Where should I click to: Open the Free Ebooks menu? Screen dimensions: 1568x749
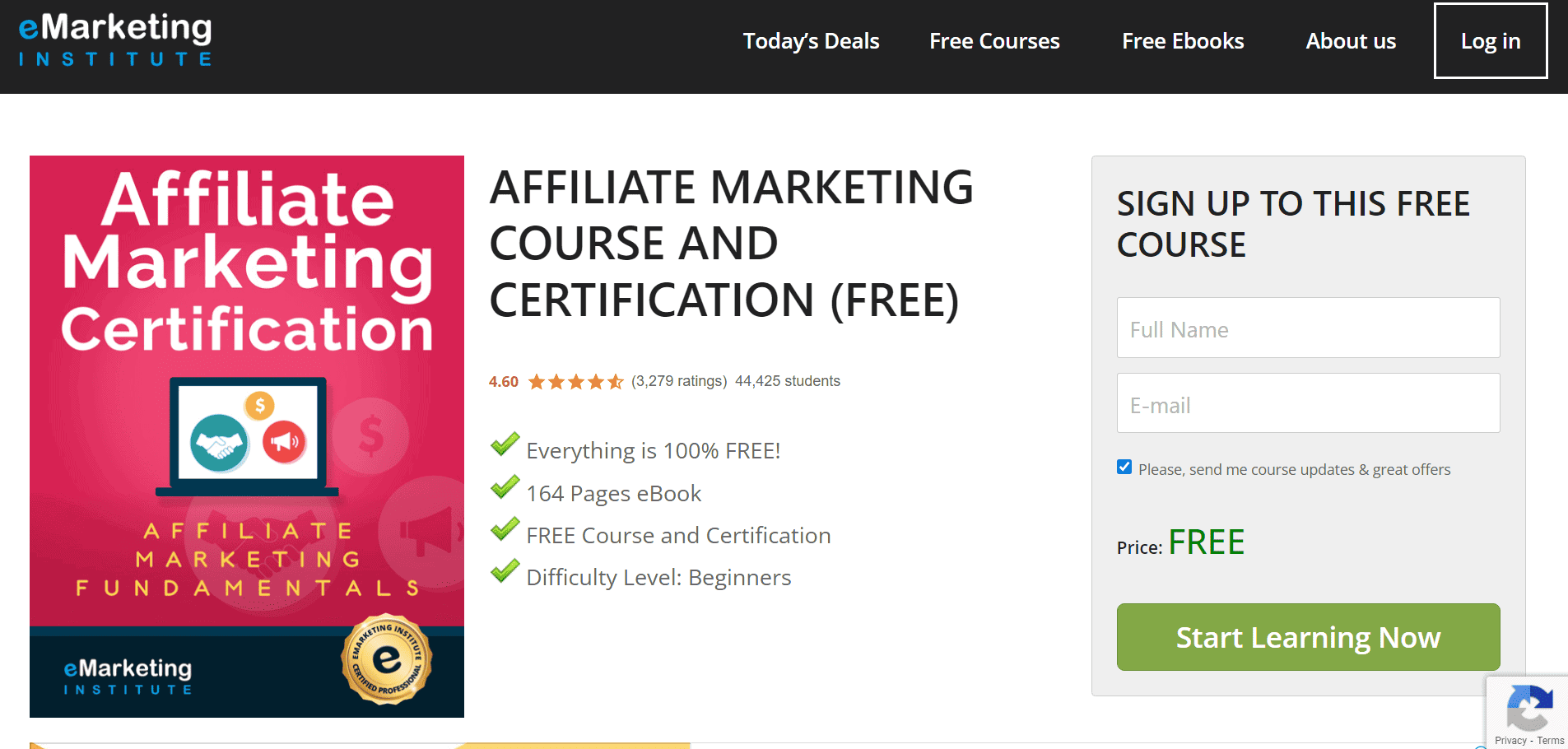pyautogui.click(x=1183, y=40)
